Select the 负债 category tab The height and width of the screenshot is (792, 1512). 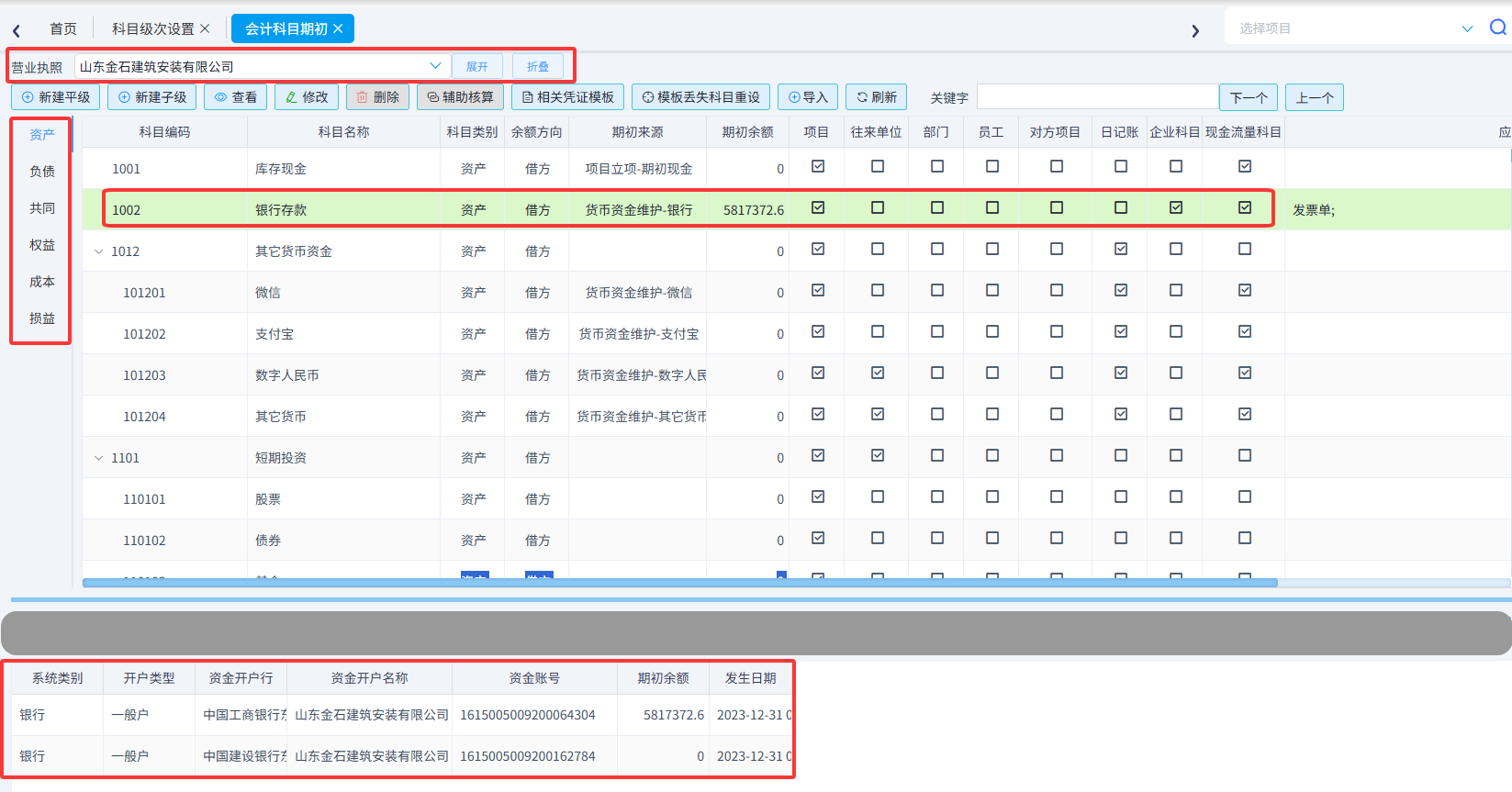click(42, 172)
